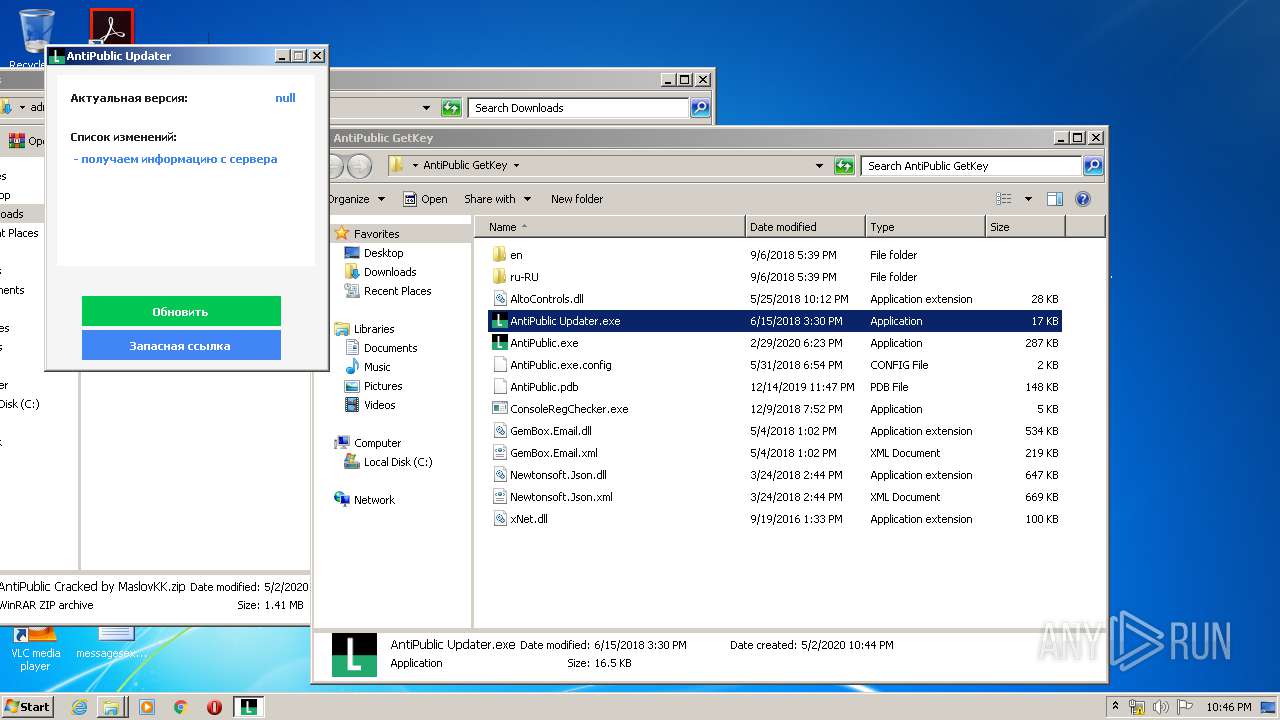Image resolution: width=1280 pixels, height=720 pixels.
Task: Select Computer in navigation pane
Action: (377, 443)
